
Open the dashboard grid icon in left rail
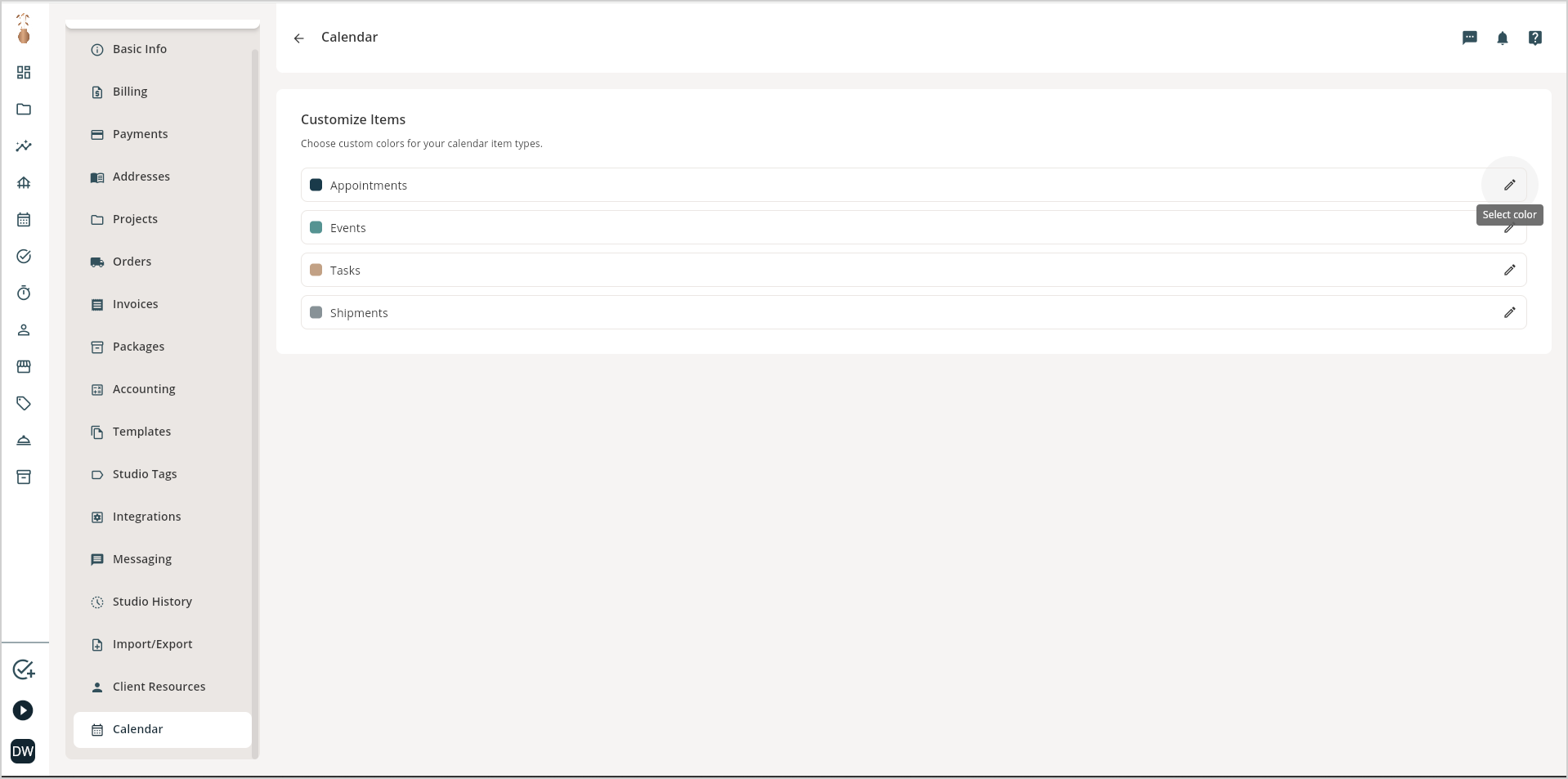click(24, 73)
